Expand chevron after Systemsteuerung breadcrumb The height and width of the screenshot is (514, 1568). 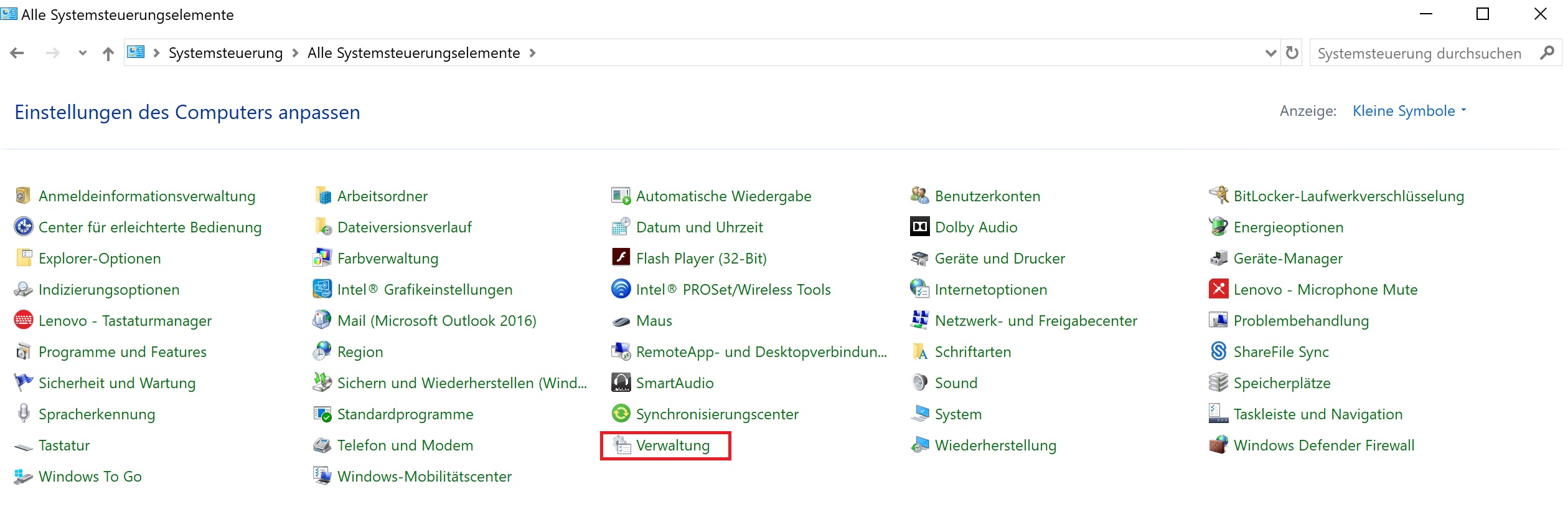pyautogui.click(x=296, y=54)
